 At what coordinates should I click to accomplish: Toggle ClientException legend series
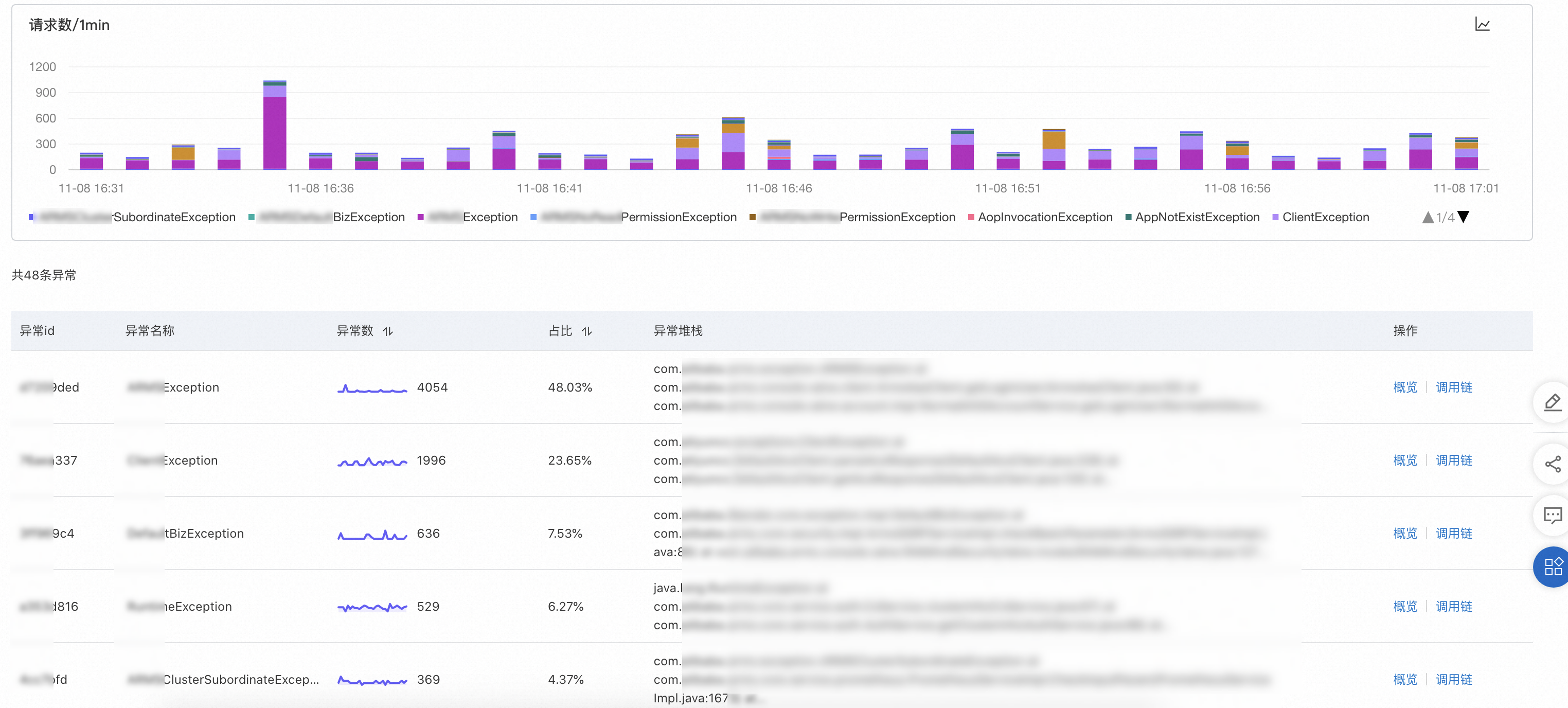click(x=1325, y=217)
